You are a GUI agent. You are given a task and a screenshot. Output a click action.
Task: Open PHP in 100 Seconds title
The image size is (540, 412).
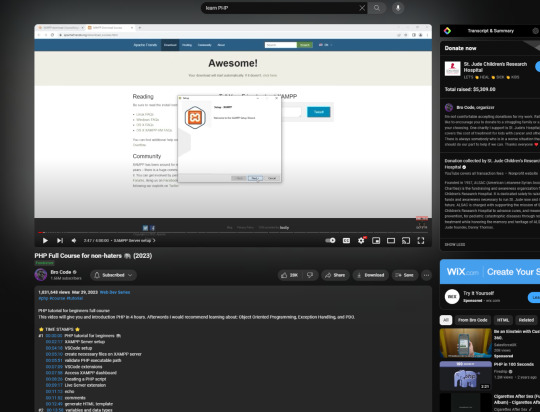pos(513,364)
